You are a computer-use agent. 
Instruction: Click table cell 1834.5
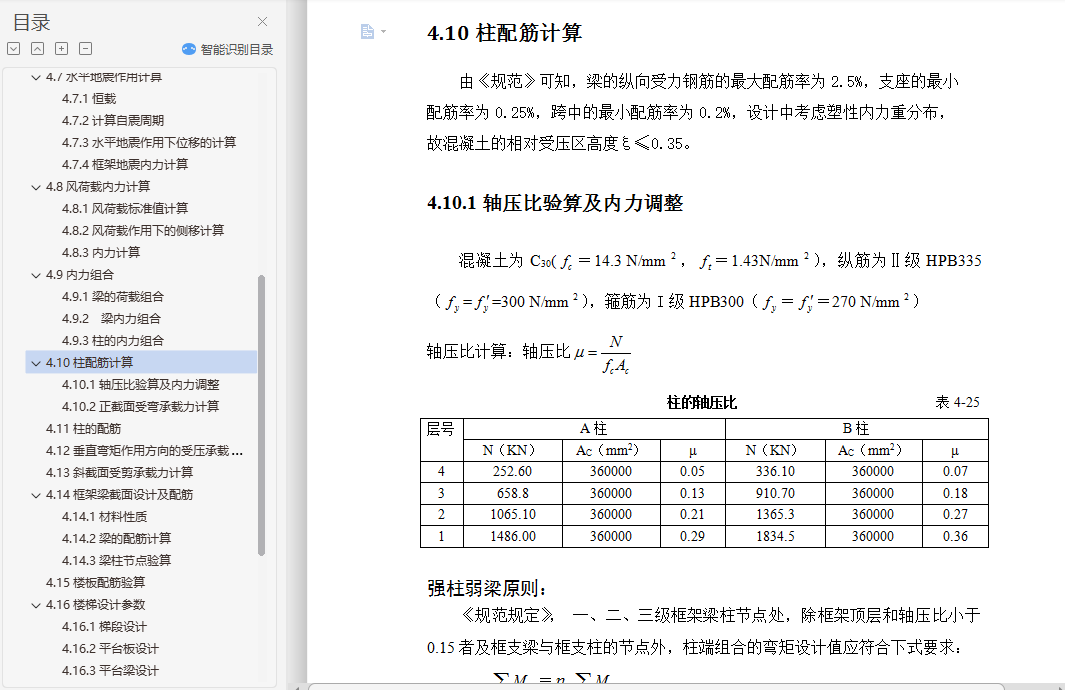775,537
